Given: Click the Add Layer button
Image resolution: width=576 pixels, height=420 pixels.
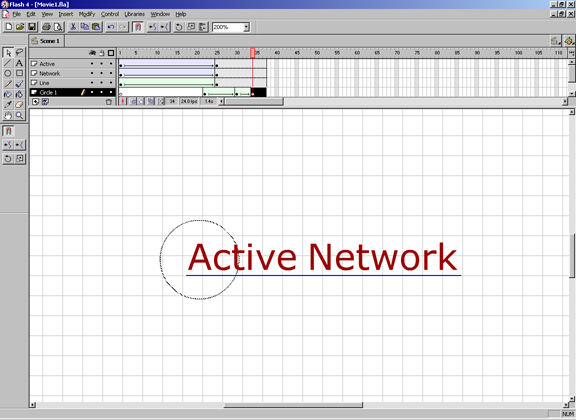Looking at the screenshot, I should pos(35,102).
